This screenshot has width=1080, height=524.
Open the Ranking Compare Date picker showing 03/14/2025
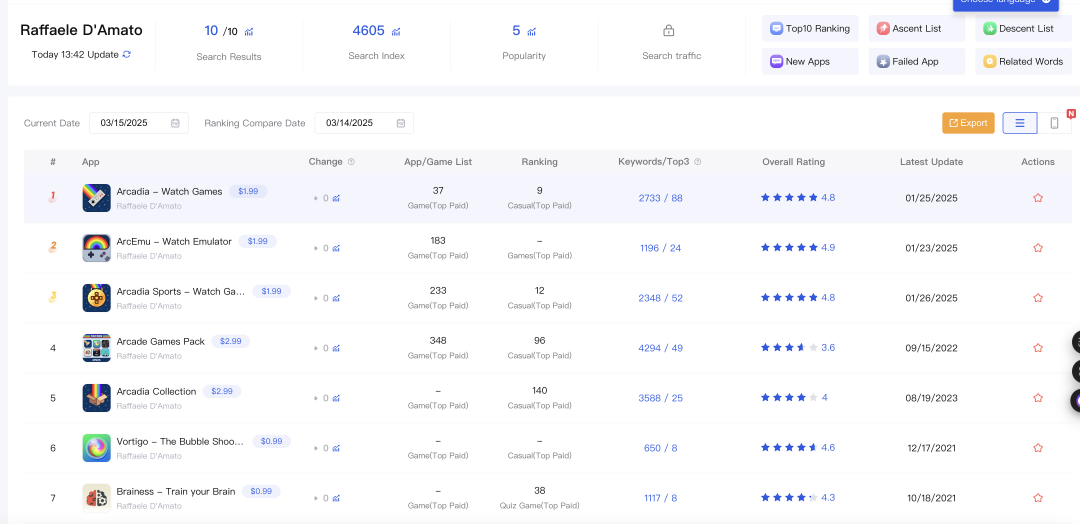364,123
